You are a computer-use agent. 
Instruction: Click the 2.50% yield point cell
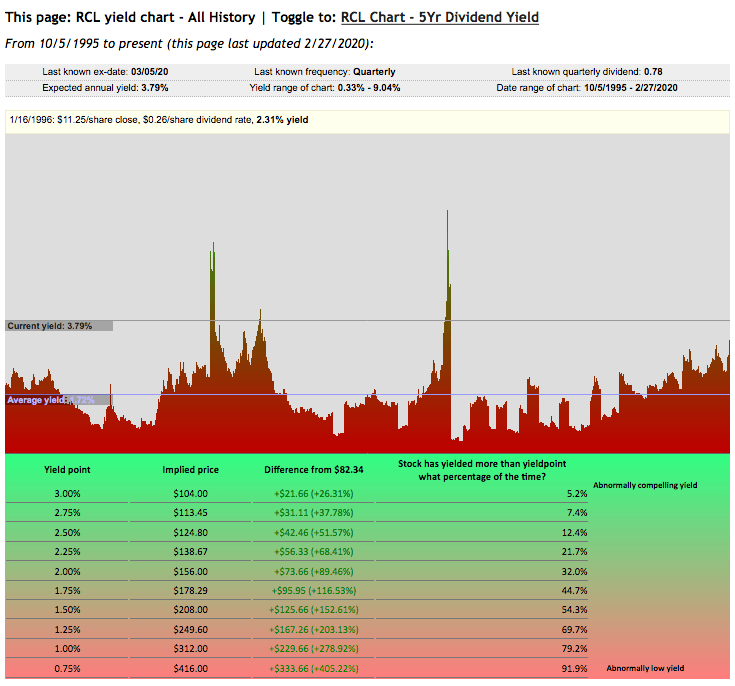67,533
